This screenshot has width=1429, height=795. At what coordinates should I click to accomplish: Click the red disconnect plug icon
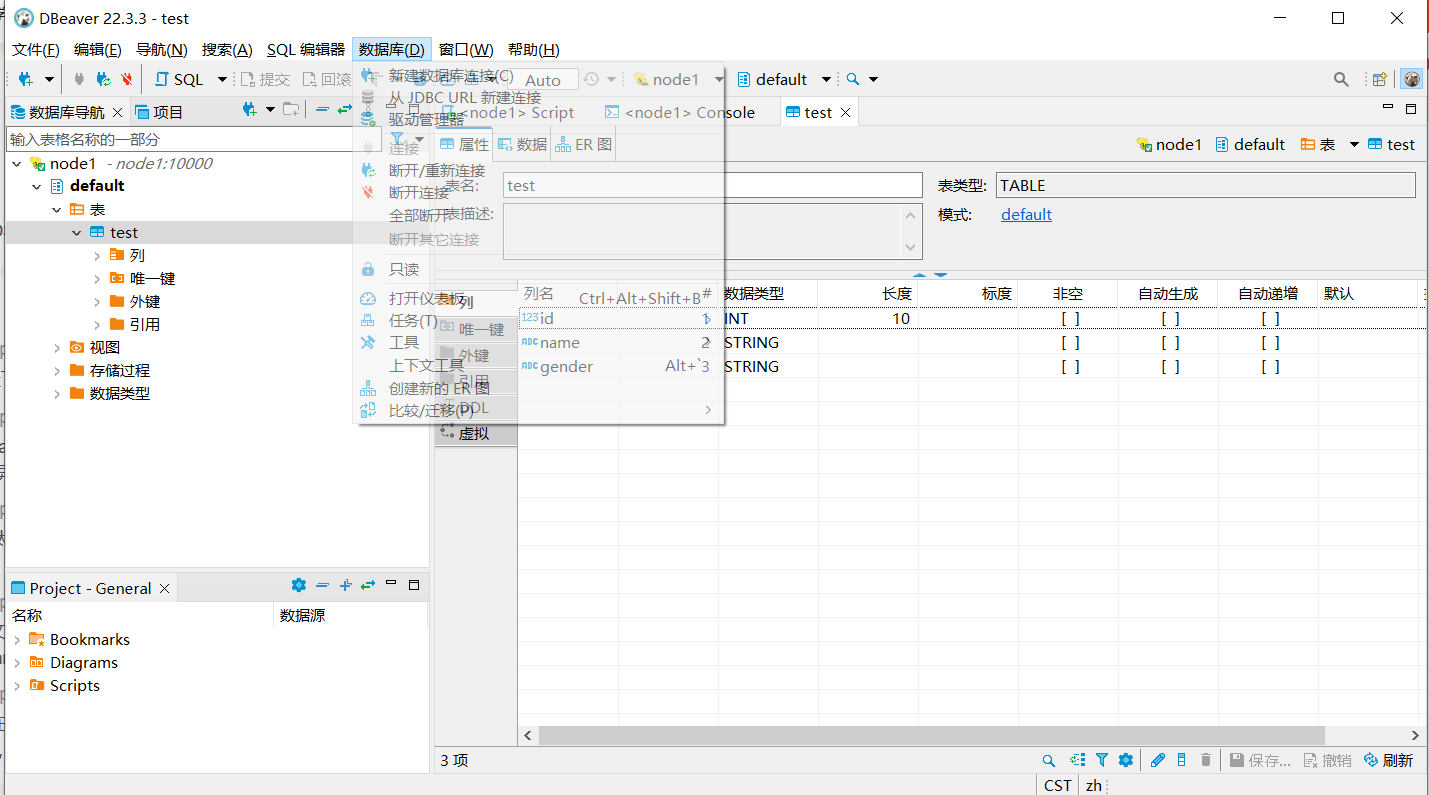coord(127,79)
